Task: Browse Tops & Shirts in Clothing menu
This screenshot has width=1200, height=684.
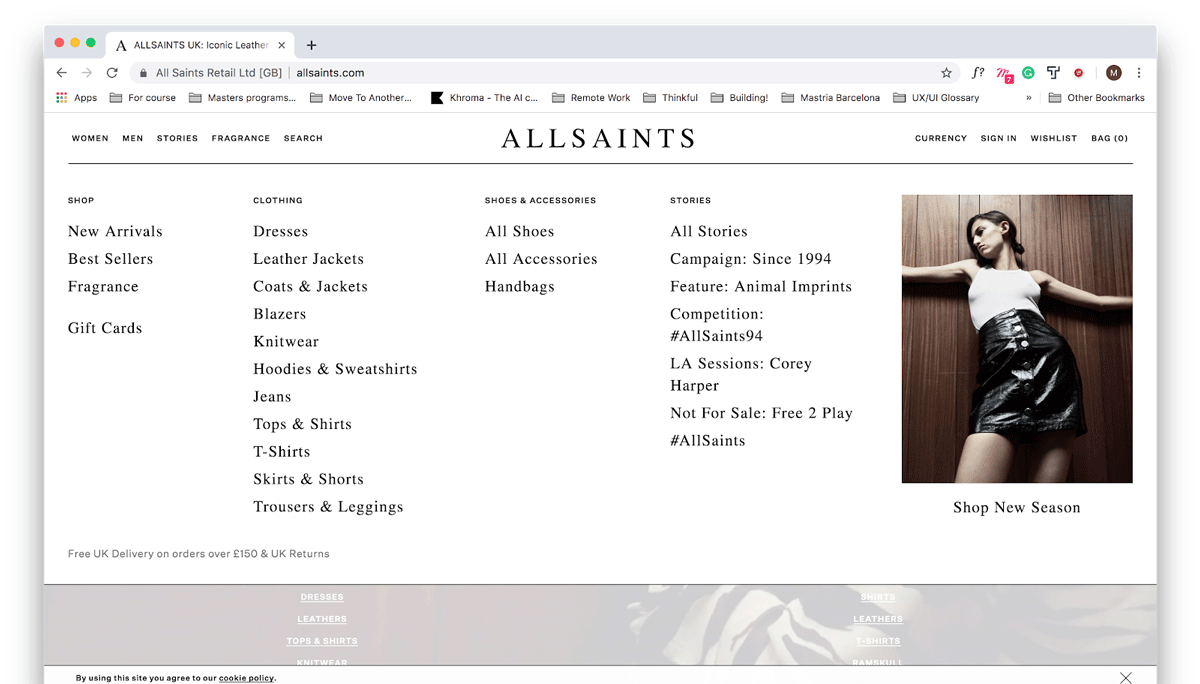Action: pos(303,424)
